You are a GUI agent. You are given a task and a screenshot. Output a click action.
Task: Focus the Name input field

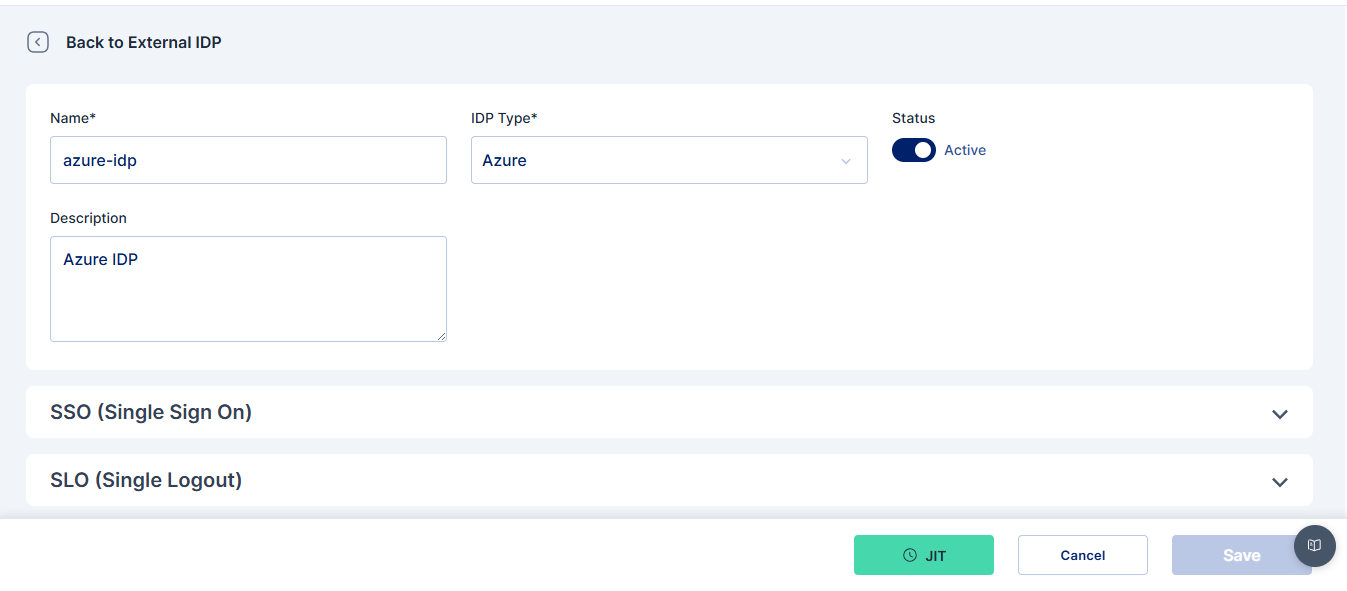[248, 160]
